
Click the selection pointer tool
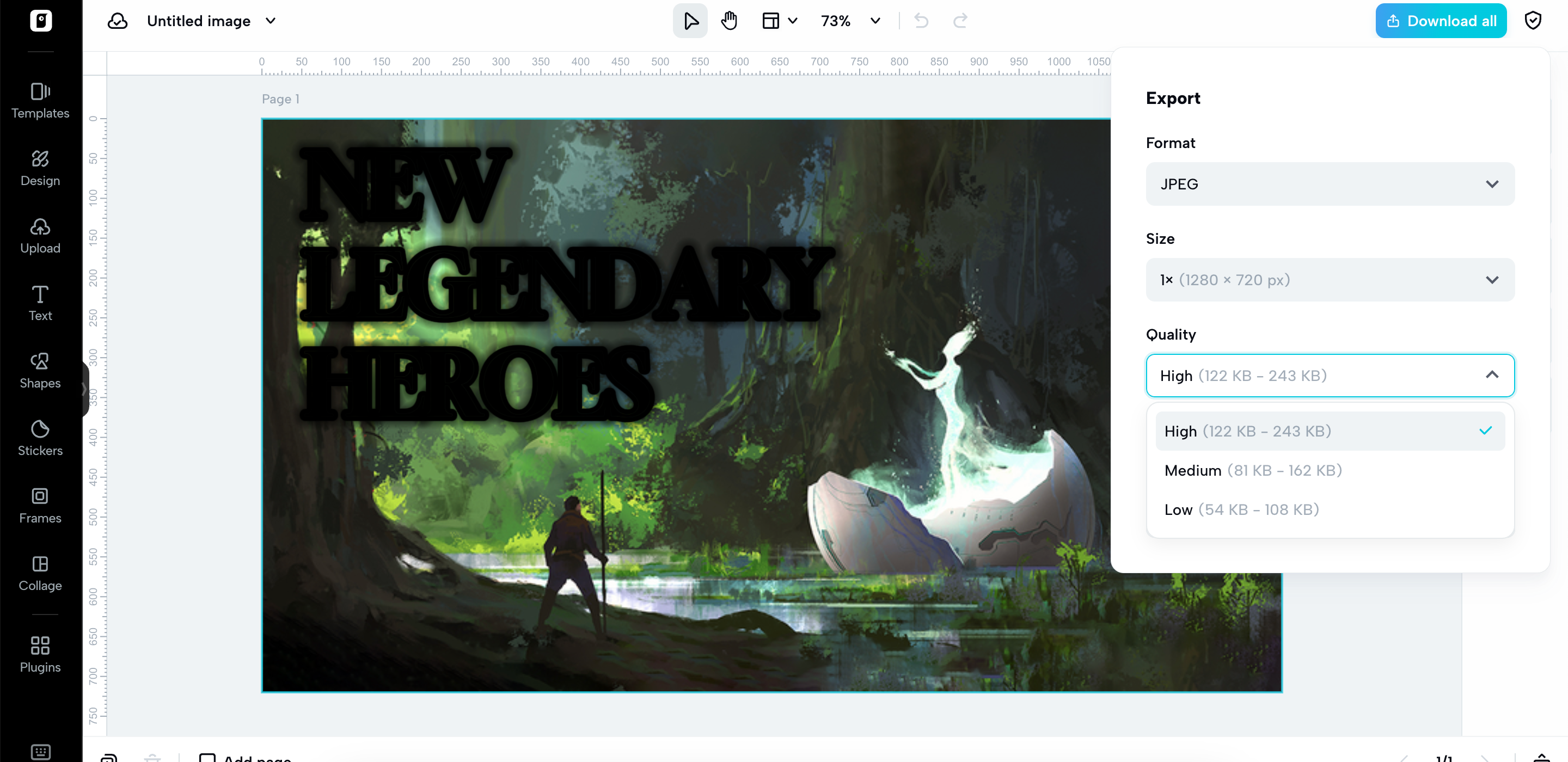(690, 21)
